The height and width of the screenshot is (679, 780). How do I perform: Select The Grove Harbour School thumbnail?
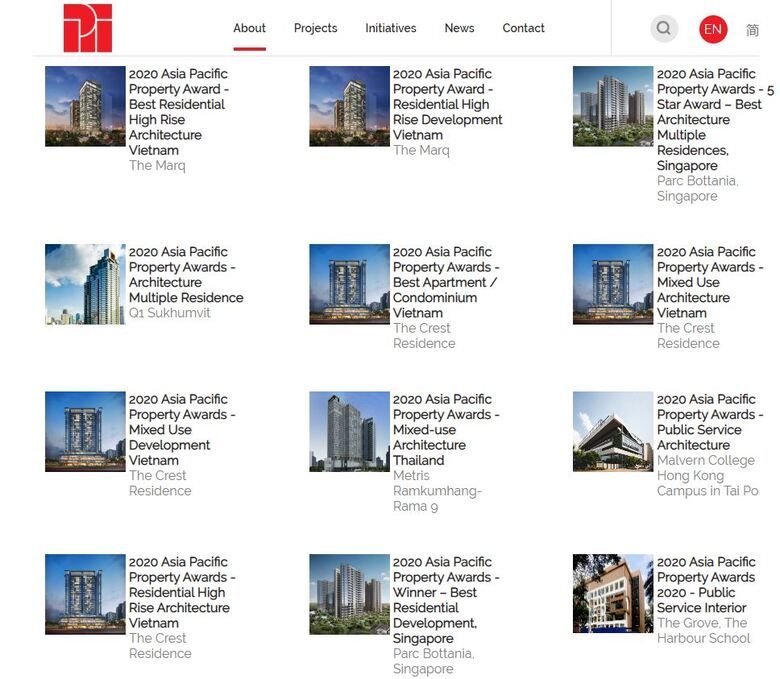612,594
